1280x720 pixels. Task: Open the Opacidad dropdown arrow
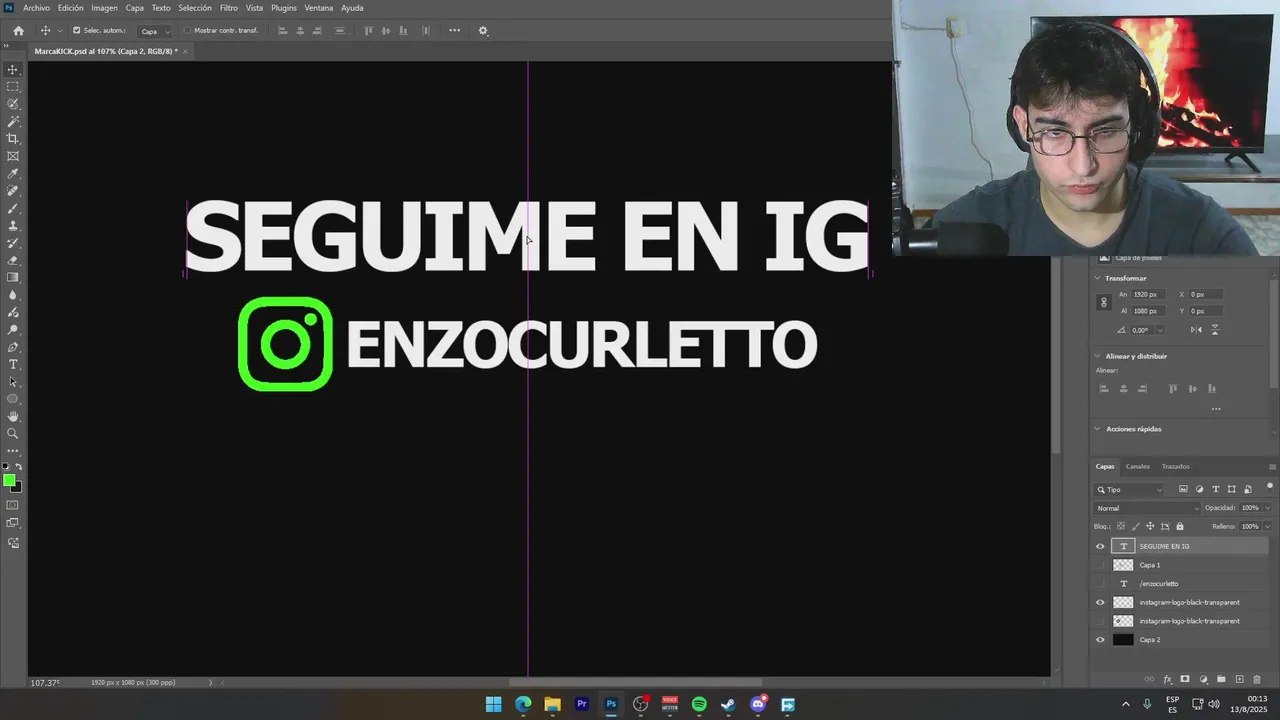tap(1268, 508)
